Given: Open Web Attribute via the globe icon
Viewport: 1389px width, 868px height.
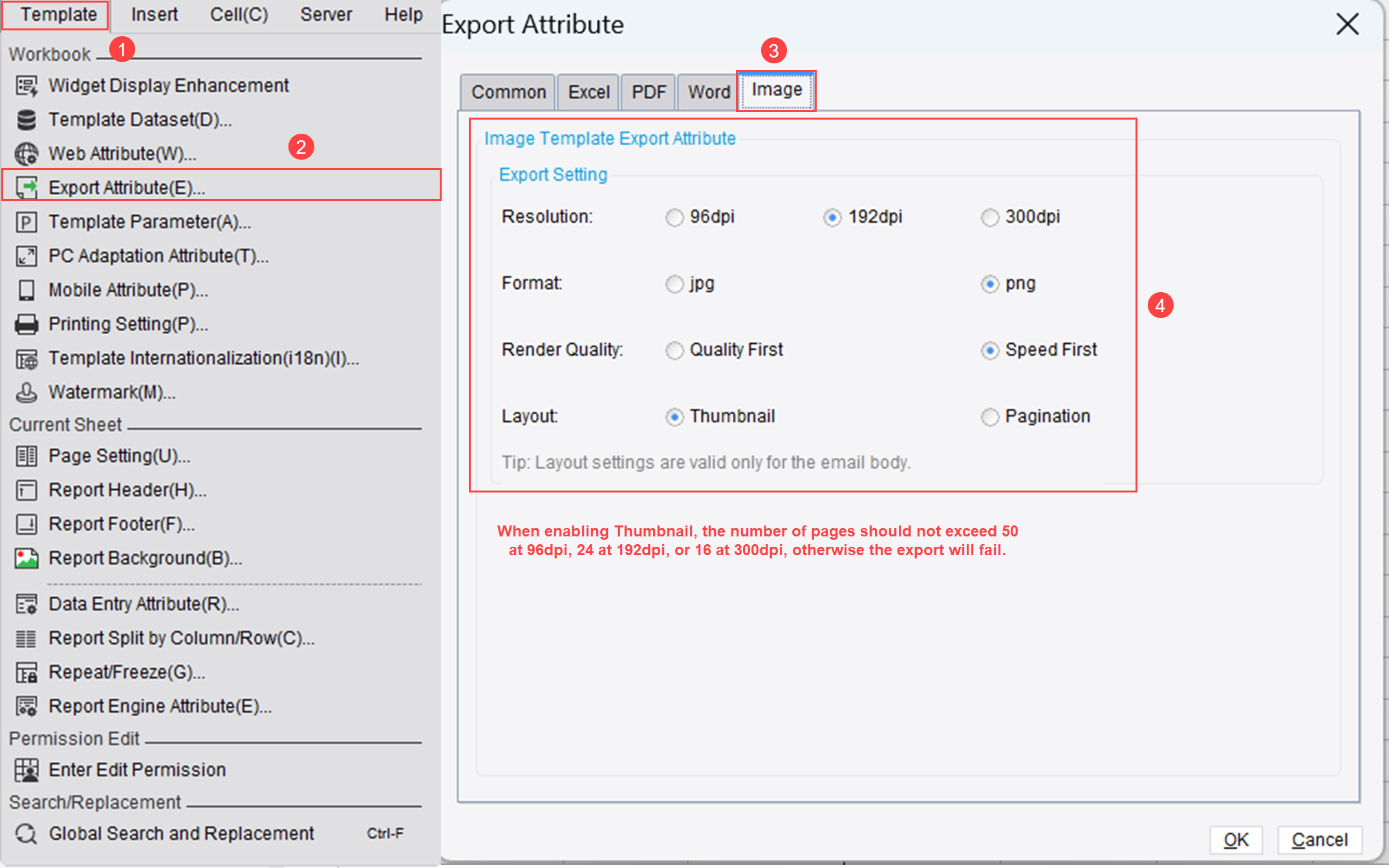Looking at the screenshot, I should 26,153.
